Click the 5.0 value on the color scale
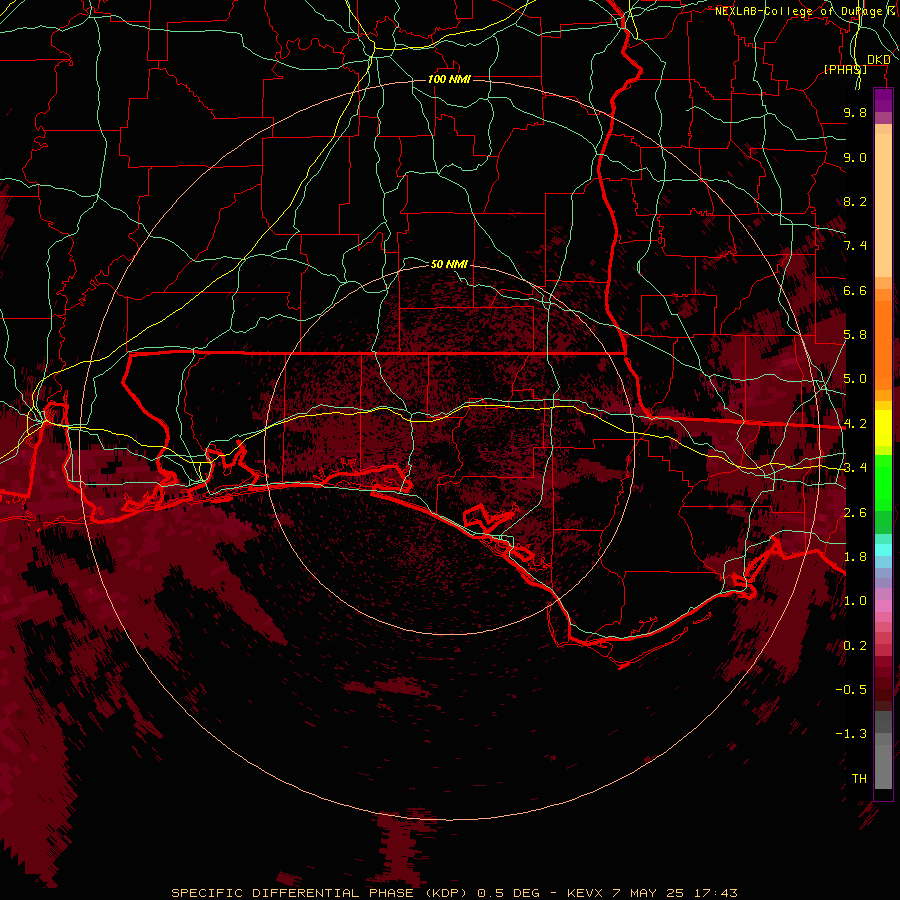This screenshot has height=900, width=900. pyautogui.click(x=855, y=379)
